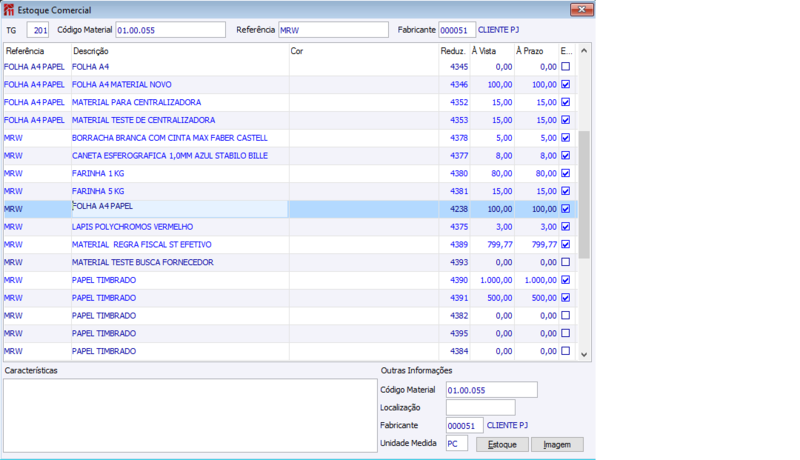Toggle the checkbox for FOLHA A4 row 4345

[x=566, y=66]
